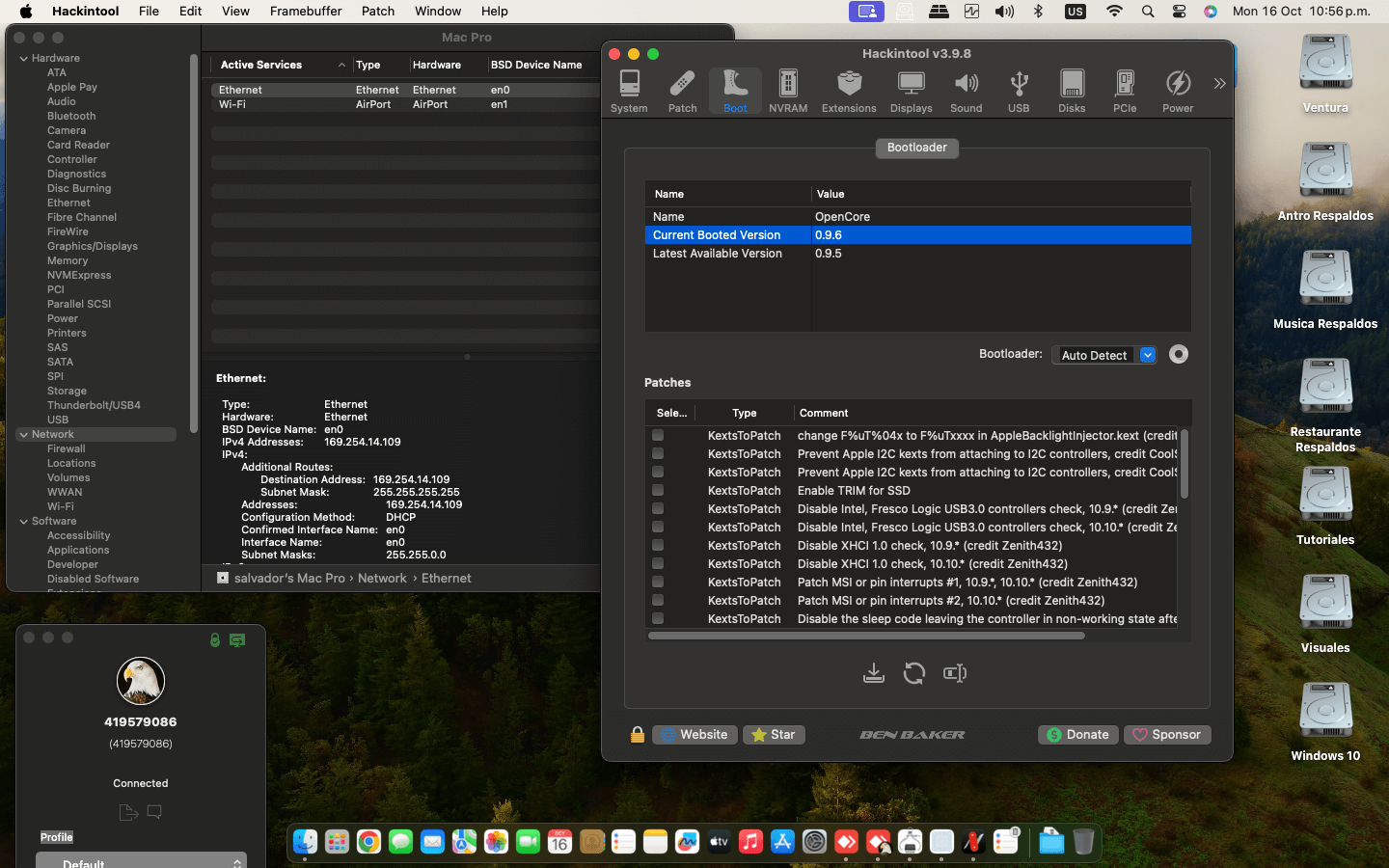Collapse the Network tree section

coord(24,435)
